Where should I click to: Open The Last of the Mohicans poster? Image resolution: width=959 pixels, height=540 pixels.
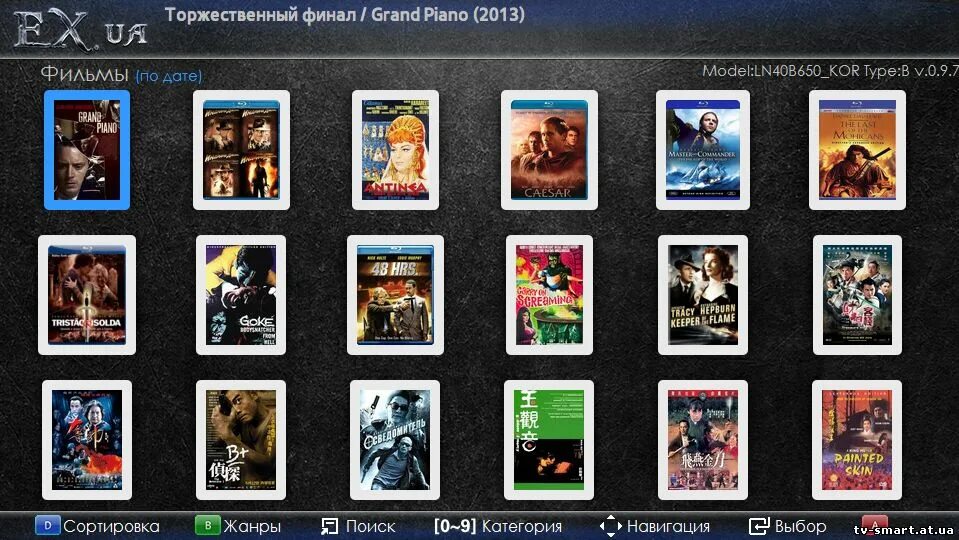tap(857, 150)
